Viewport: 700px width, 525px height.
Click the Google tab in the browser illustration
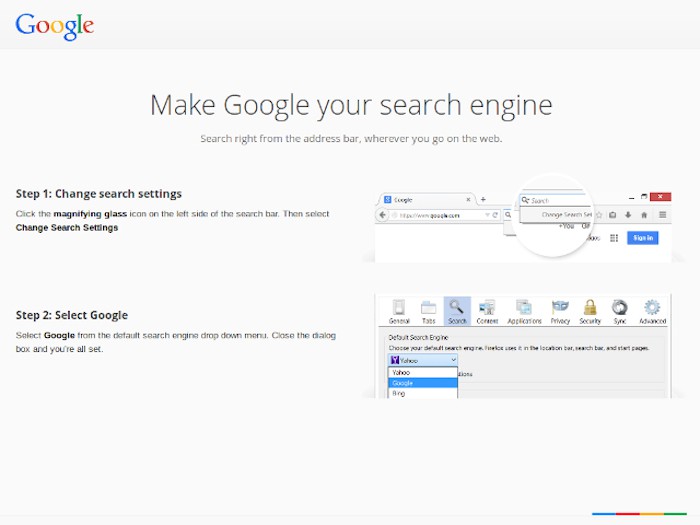427,200
